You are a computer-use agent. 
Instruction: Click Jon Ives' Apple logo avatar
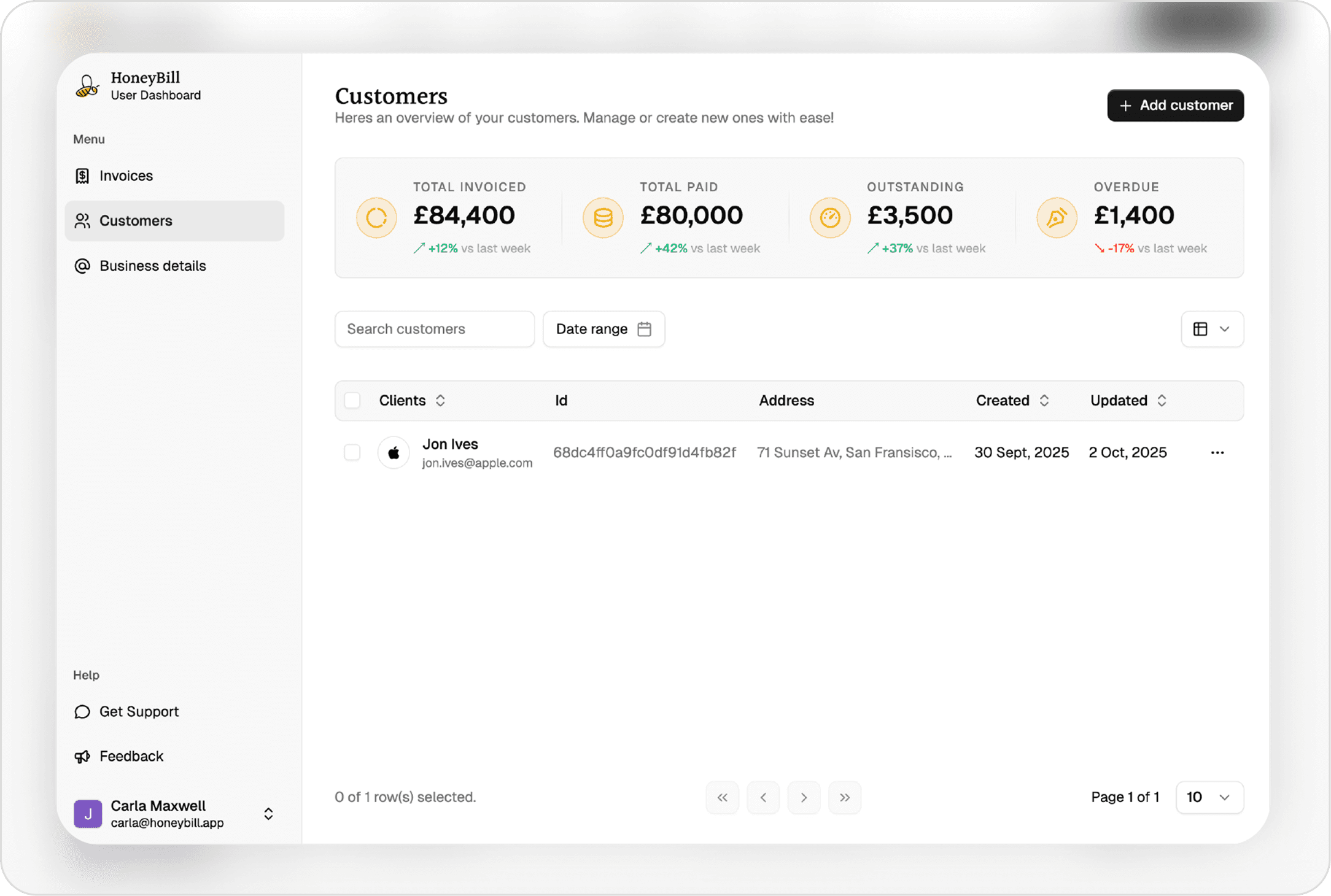[394, 453]
